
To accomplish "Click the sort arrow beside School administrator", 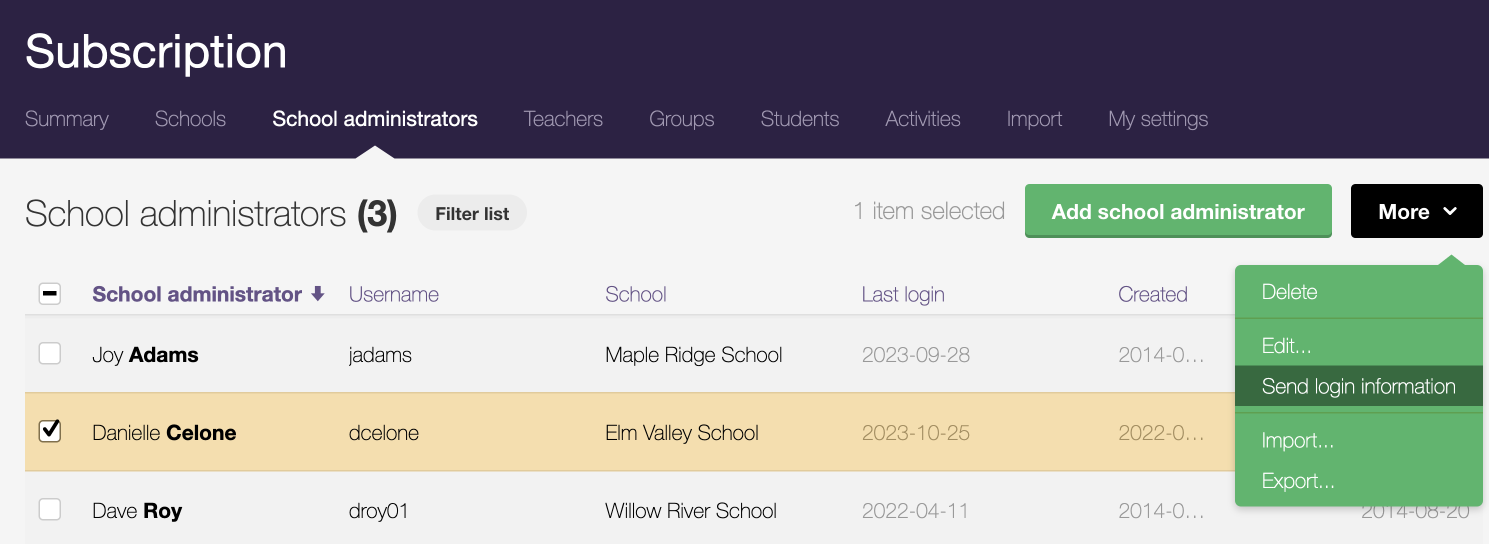I will (x=318, y=294).
